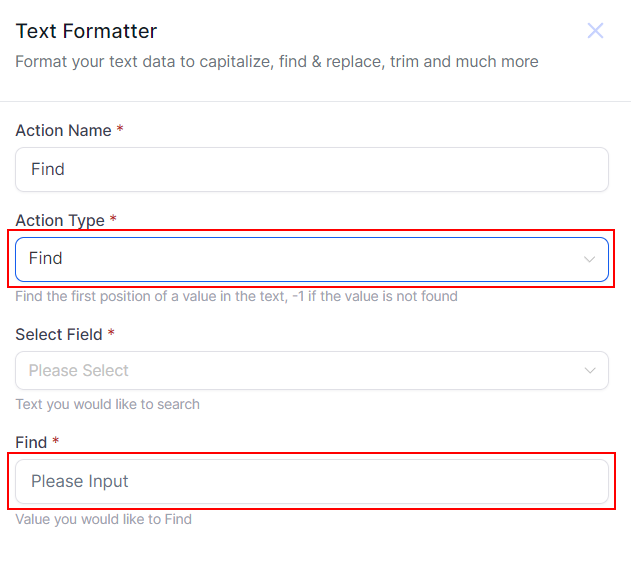This screenshot has height=562, width=631.
Task: Click the Text Formatter heading
Action: coord(86,31)
